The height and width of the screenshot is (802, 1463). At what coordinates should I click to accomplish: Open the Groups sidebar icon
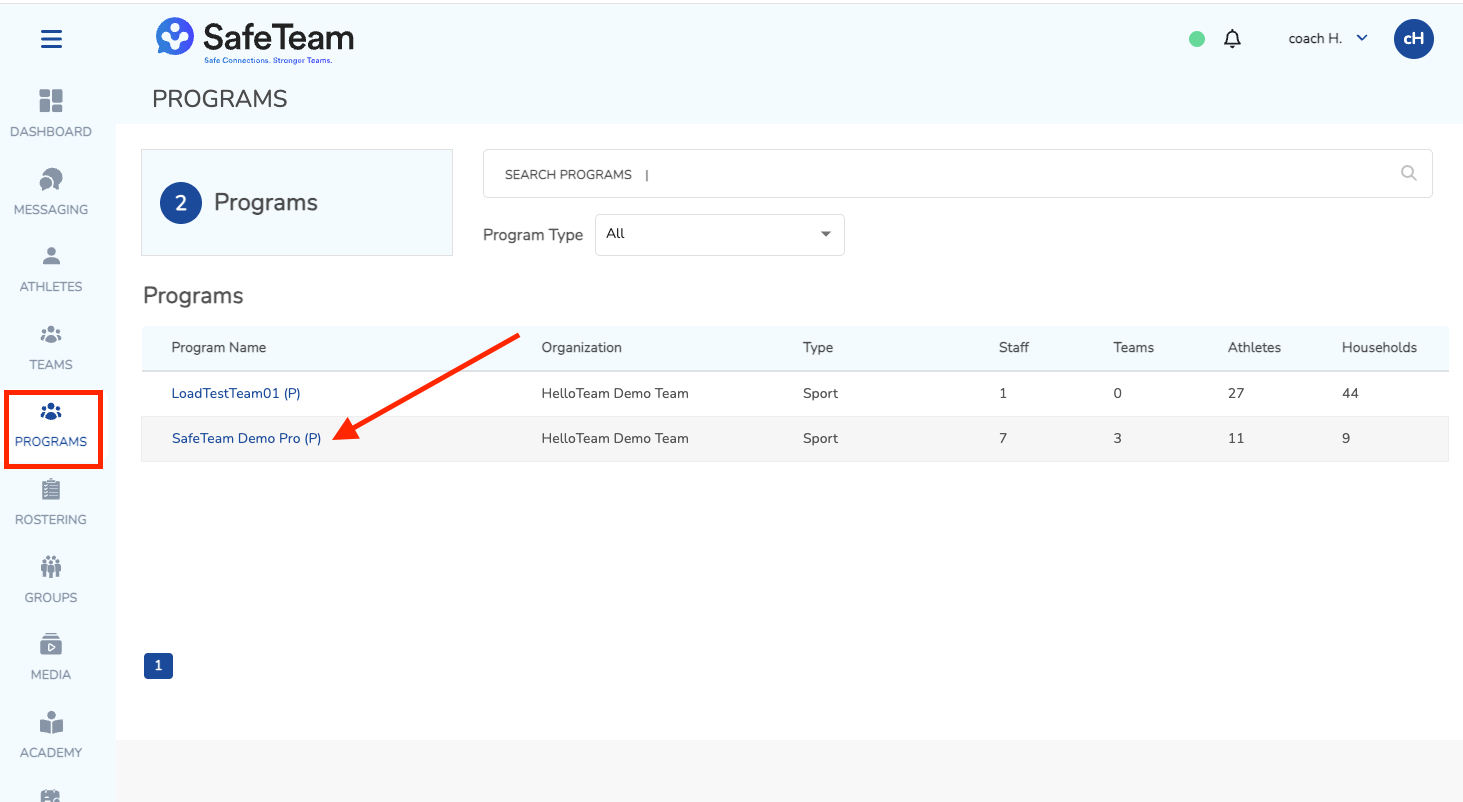pos(51,567)
